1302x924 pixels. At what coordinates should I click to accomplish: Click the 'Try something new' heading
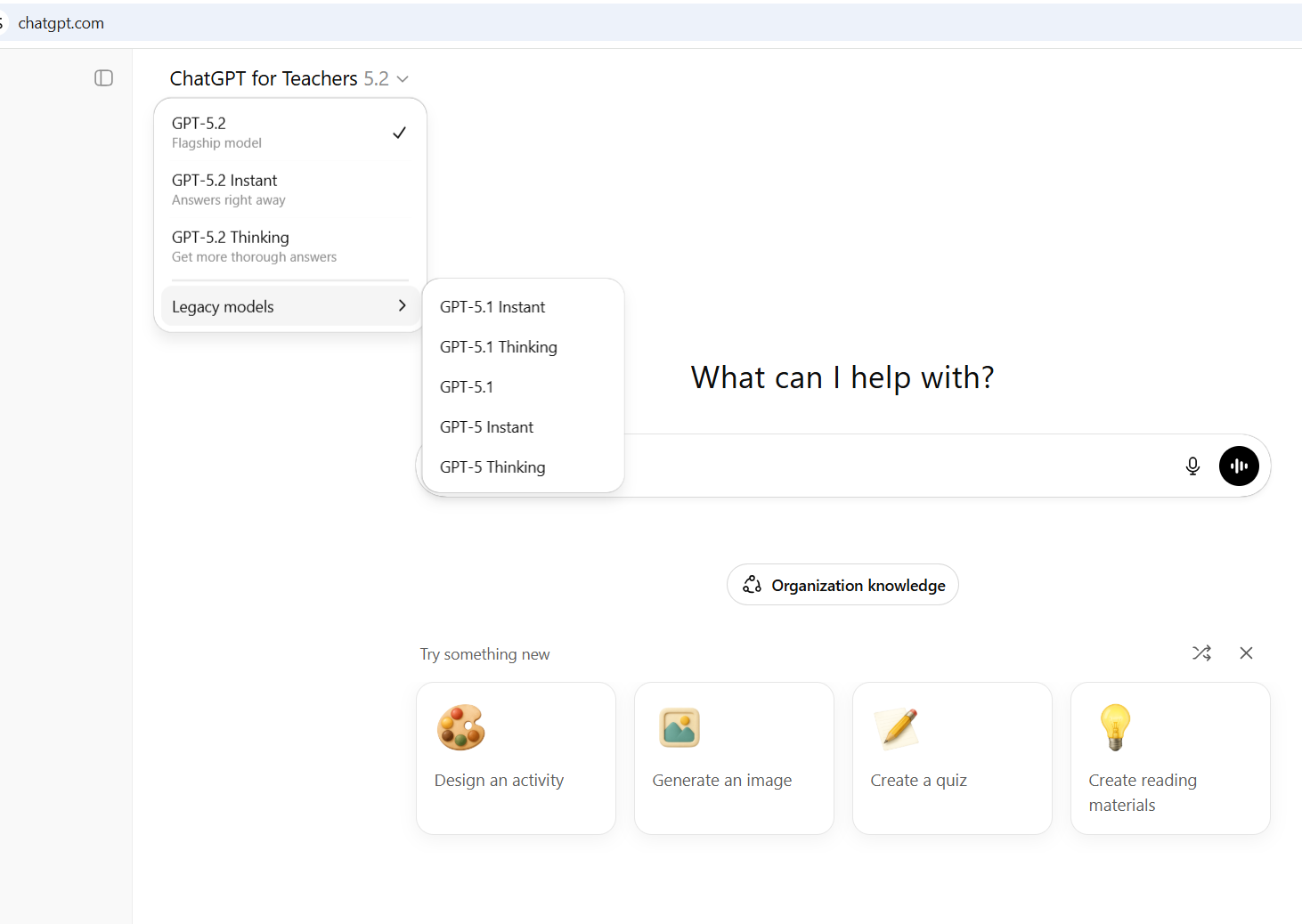[x=484, y=654]
